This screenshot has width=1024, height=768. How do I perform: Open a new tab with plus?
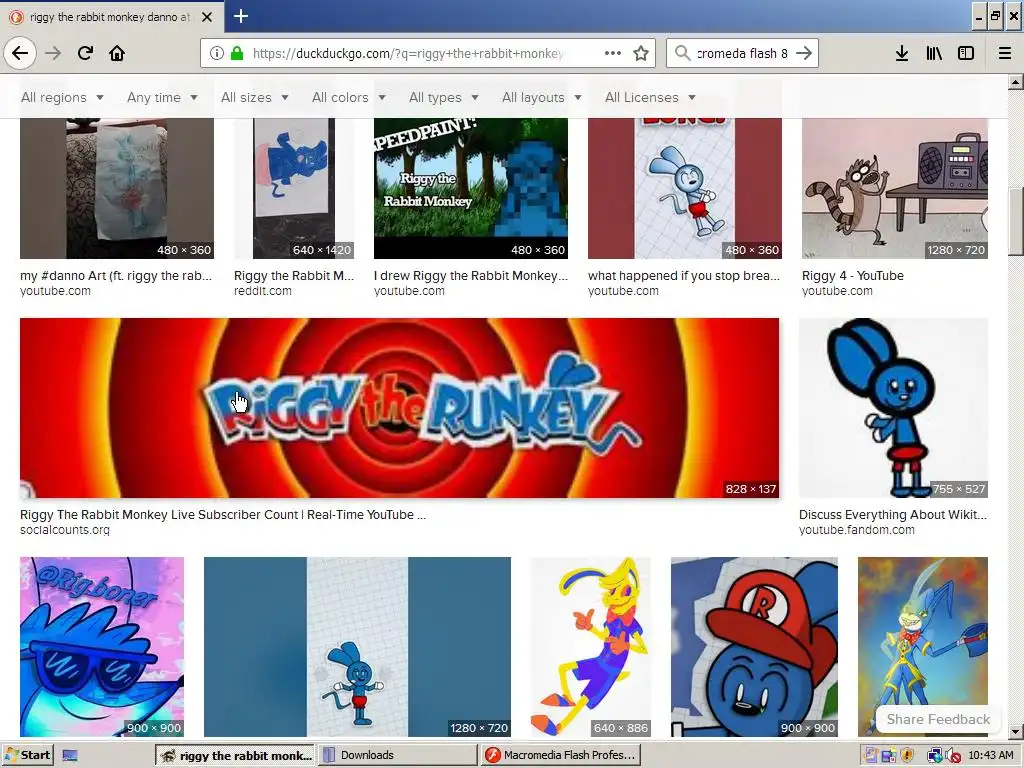pyautogui.click(x=241, y=16)
